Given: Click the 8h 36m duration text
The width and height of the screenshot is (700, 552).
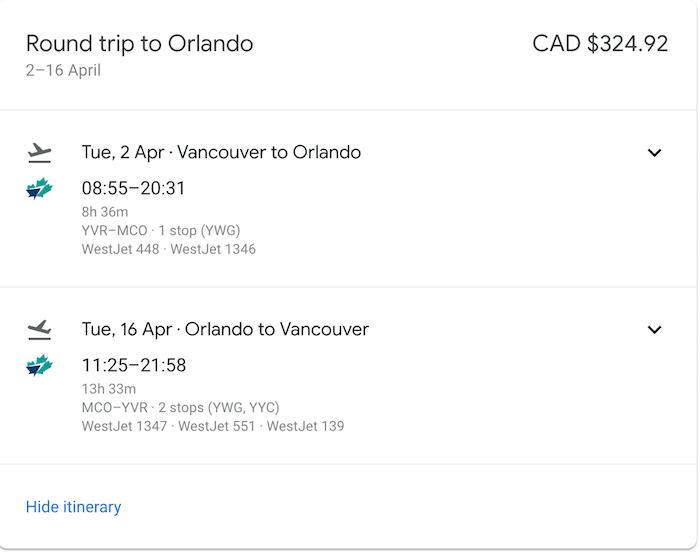Looking at the screenshot, I should click(105, 212).
